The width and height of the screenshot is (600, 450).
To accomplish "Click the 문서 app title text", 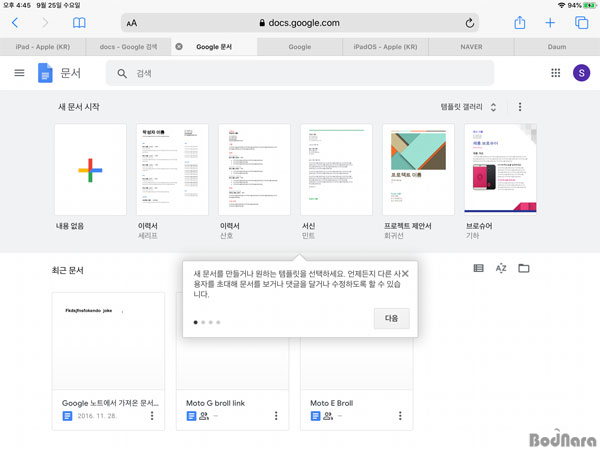I will tap(71, 73).
